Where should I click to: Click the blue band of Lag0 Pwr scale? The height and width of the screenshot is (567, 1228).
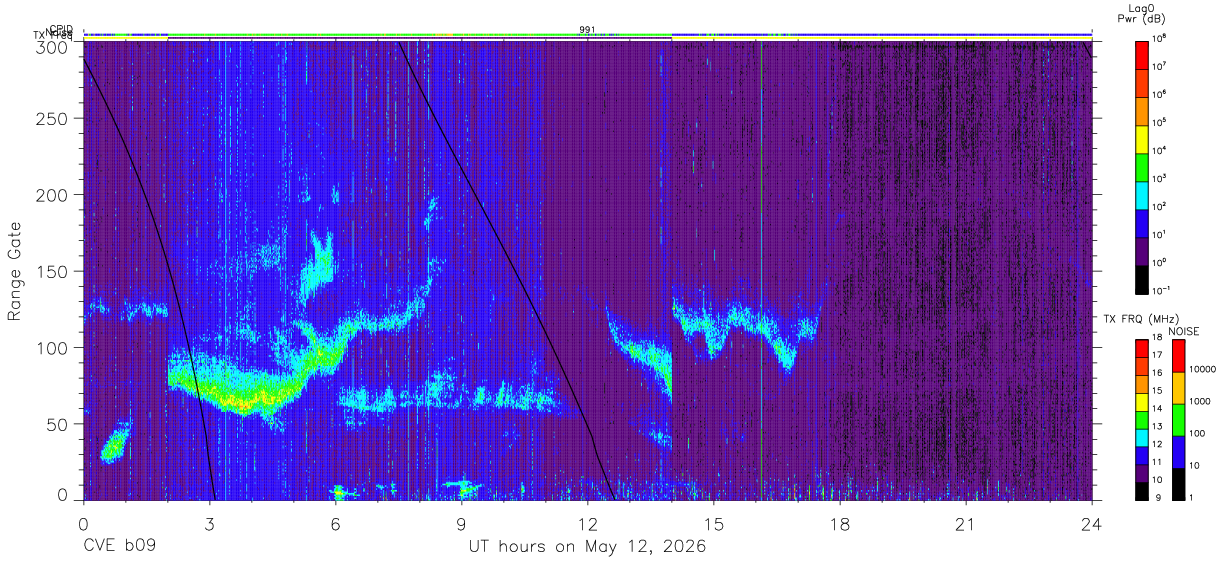pyautogui.click(x=1143, y=223)
